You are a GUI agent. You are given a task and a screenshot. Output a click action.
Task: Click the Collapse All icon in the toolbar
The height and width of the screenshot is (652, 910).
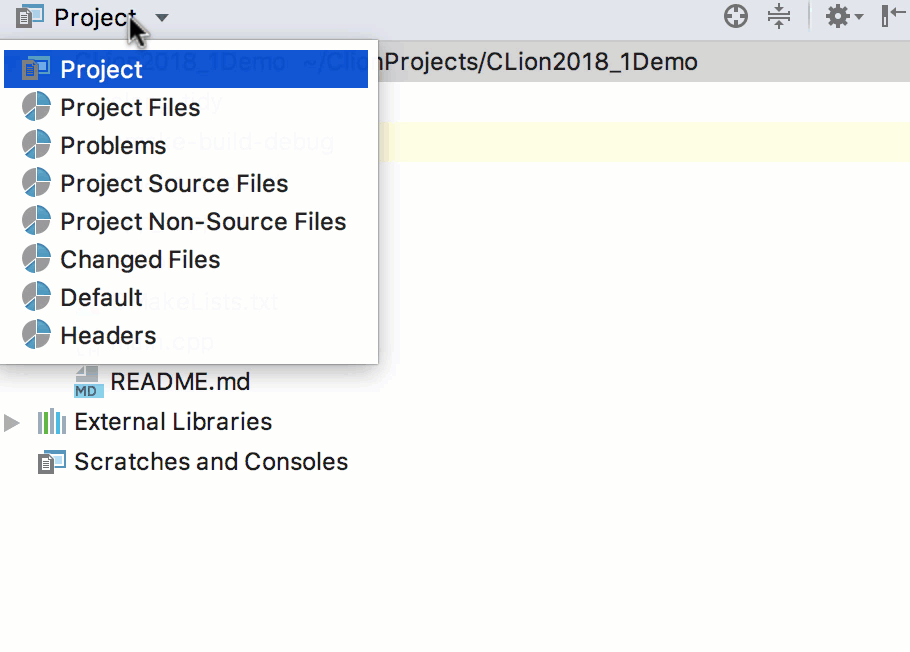(779, 16)
